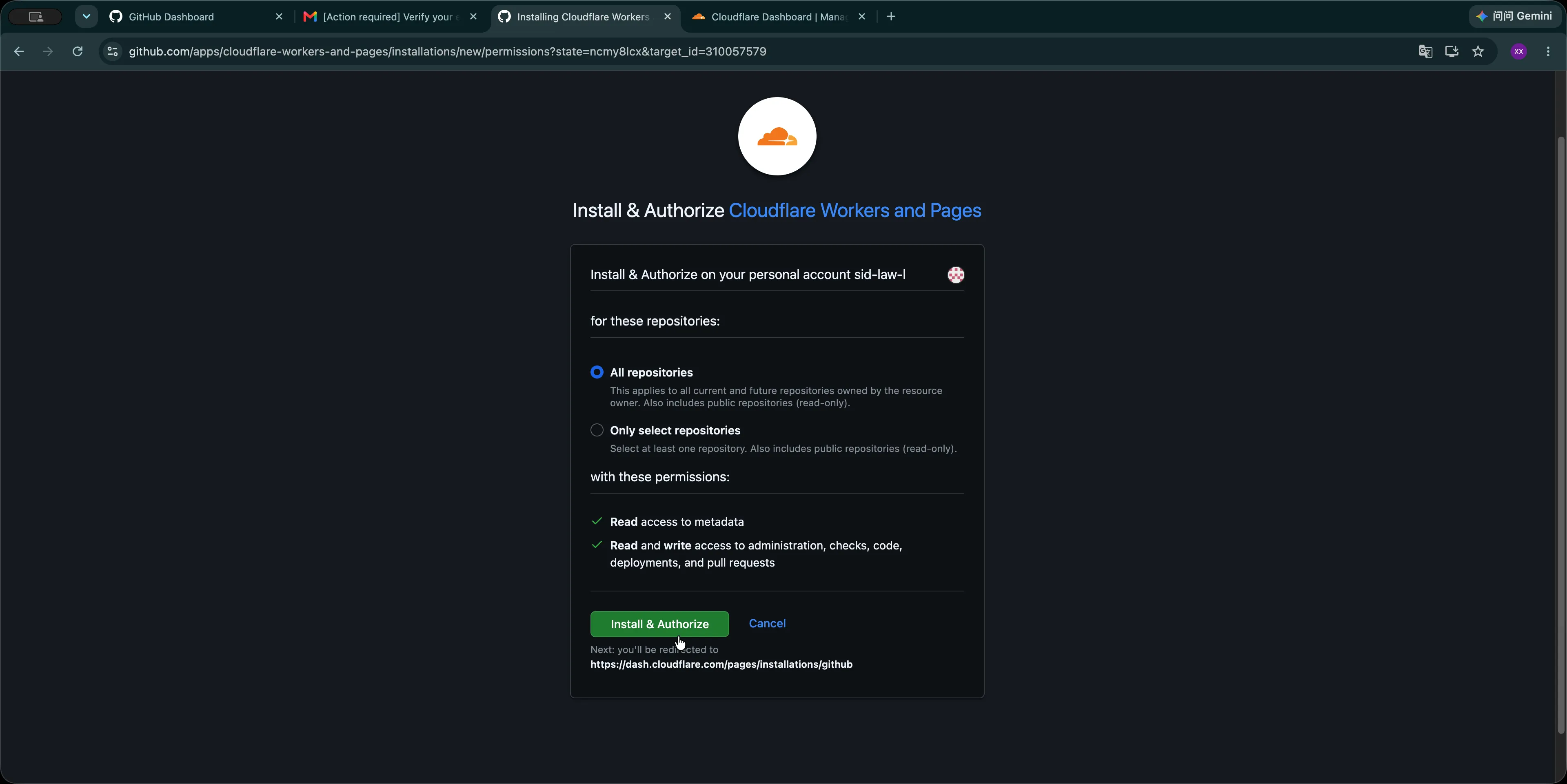
Task: Open the Google Translate icon
Action: (1425, 52)
